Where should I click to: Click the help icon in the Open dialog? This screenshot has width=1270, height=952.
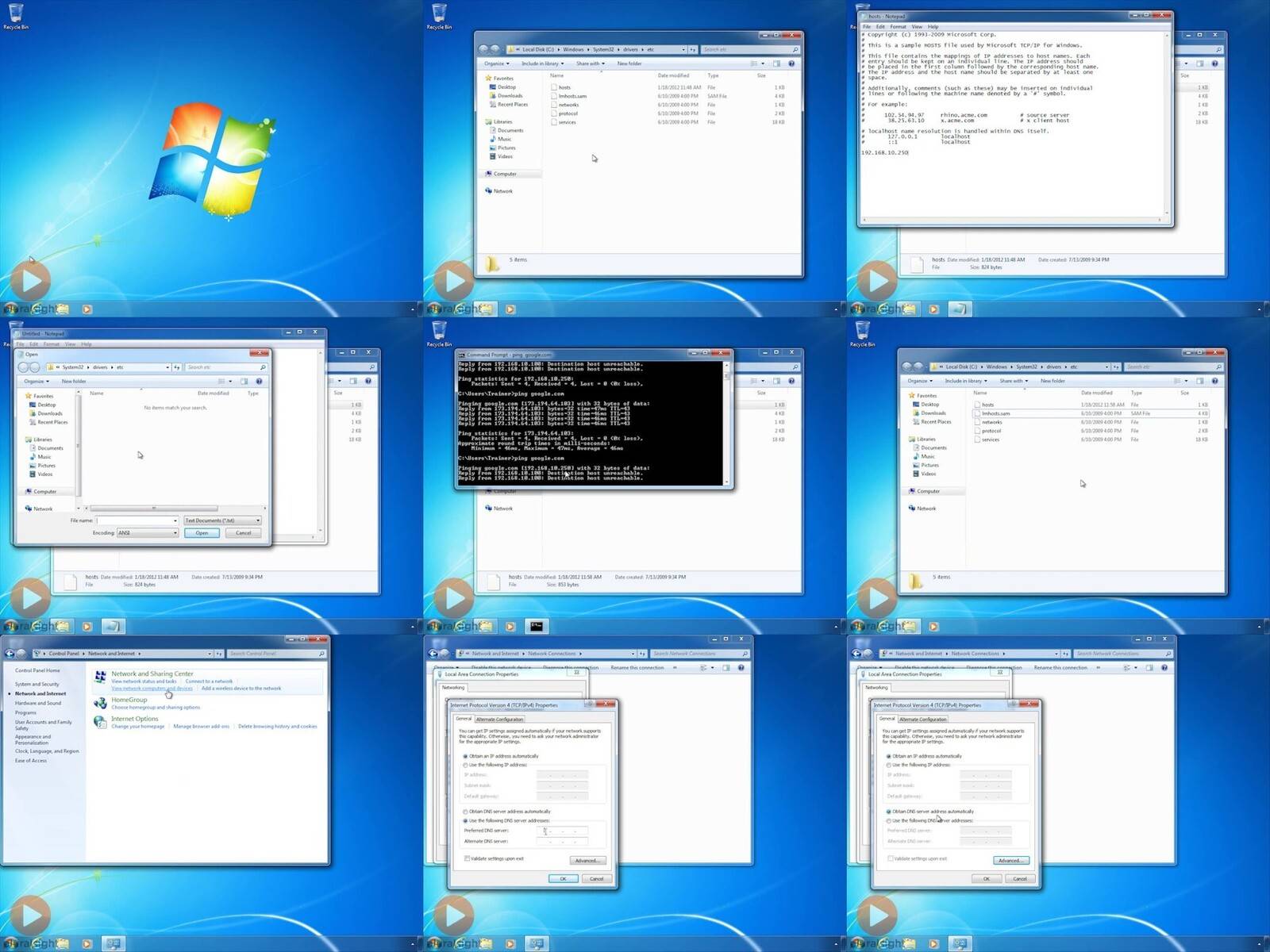click(x=259, y=382)
